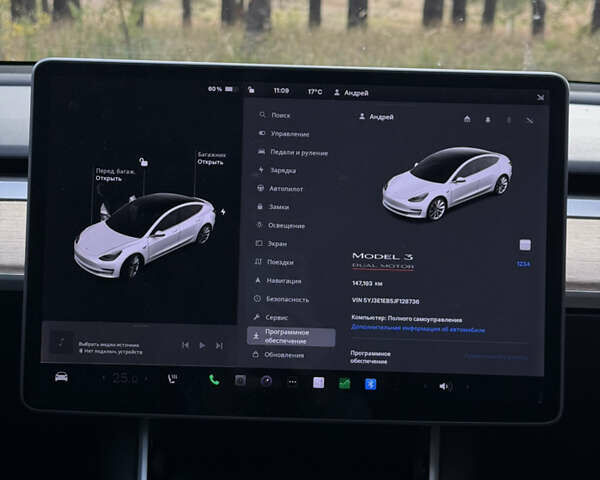This screenshot has height=480, width=600.
Task: Tap the charge port lightning icon
Action: [x=223, y=211]
